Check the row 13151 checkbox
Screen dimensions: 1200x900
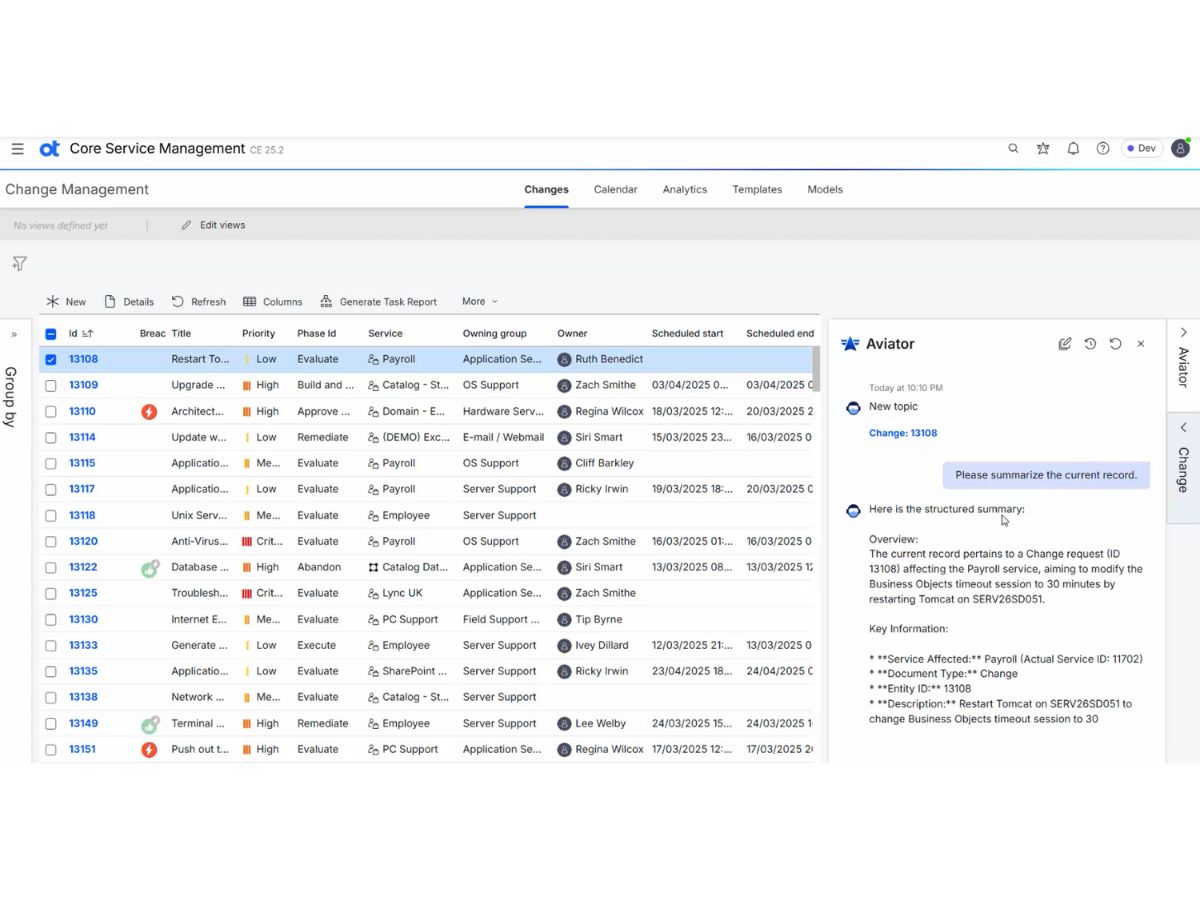(51, 750)
